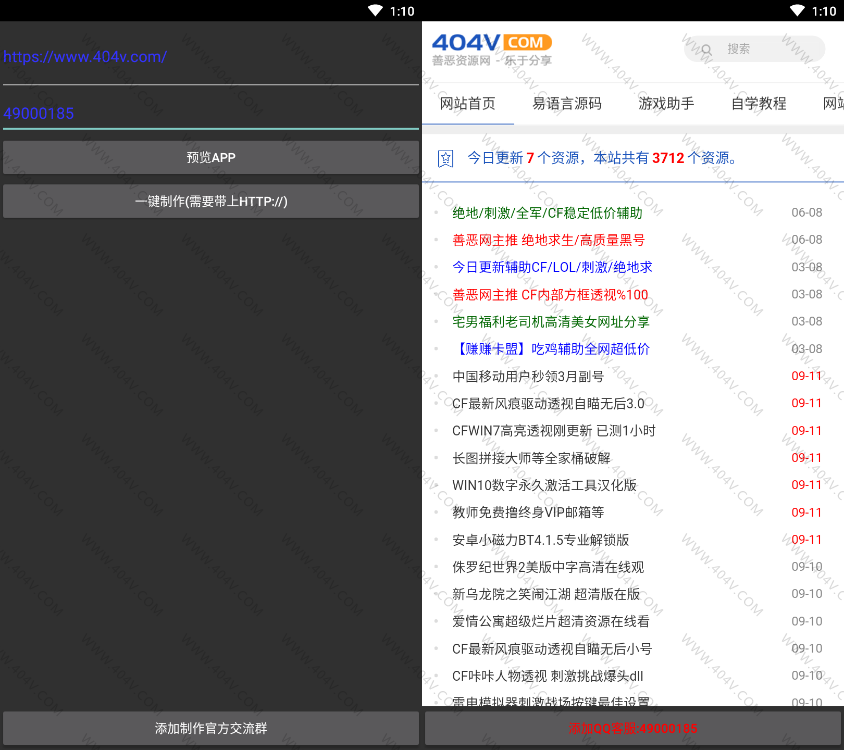
Task: Click the right-side Wi-Fi status icon
Action: coord(795,11)
